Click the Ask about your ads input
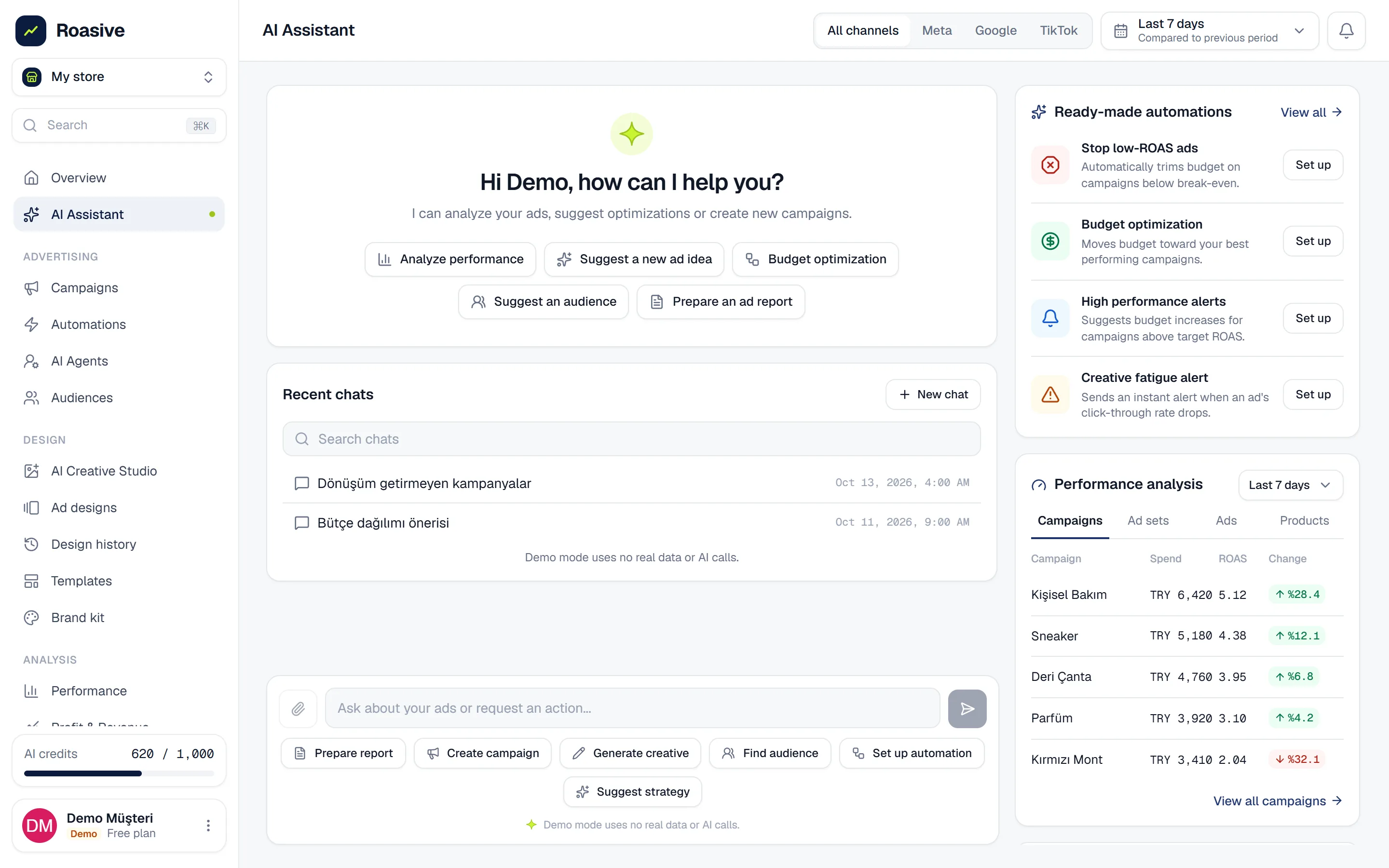The width and height of the screenshot is (1389, 868). [632, 708]
